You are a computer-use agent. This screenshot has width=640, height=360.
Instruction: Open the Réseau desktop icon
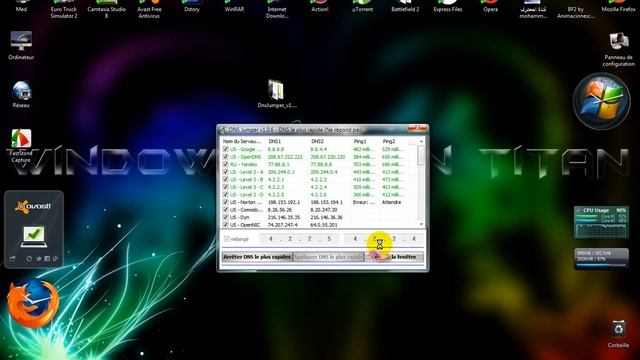tap(21, 94)
